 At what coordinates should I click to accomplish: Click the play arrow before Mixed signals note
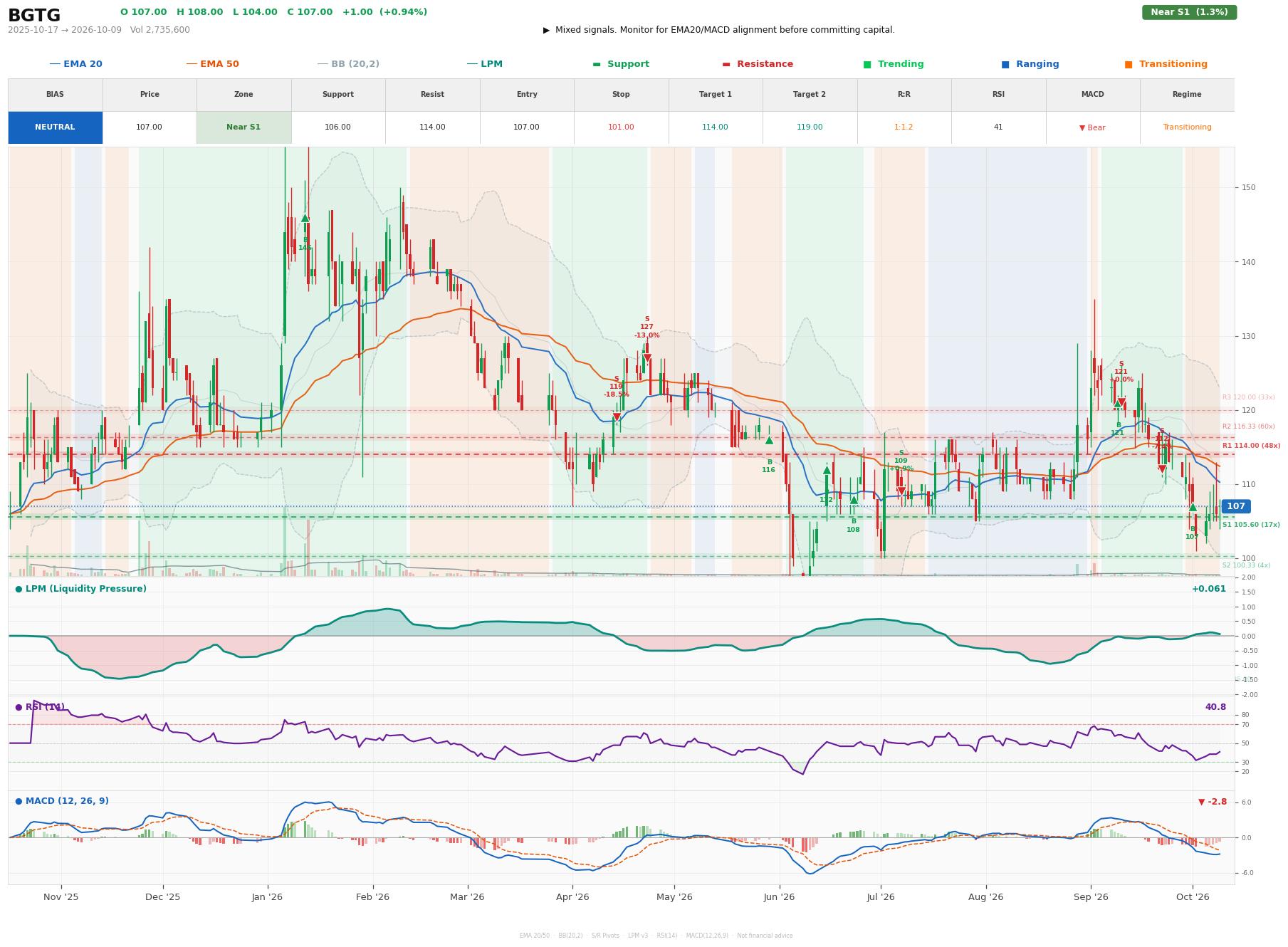[546, 30]
